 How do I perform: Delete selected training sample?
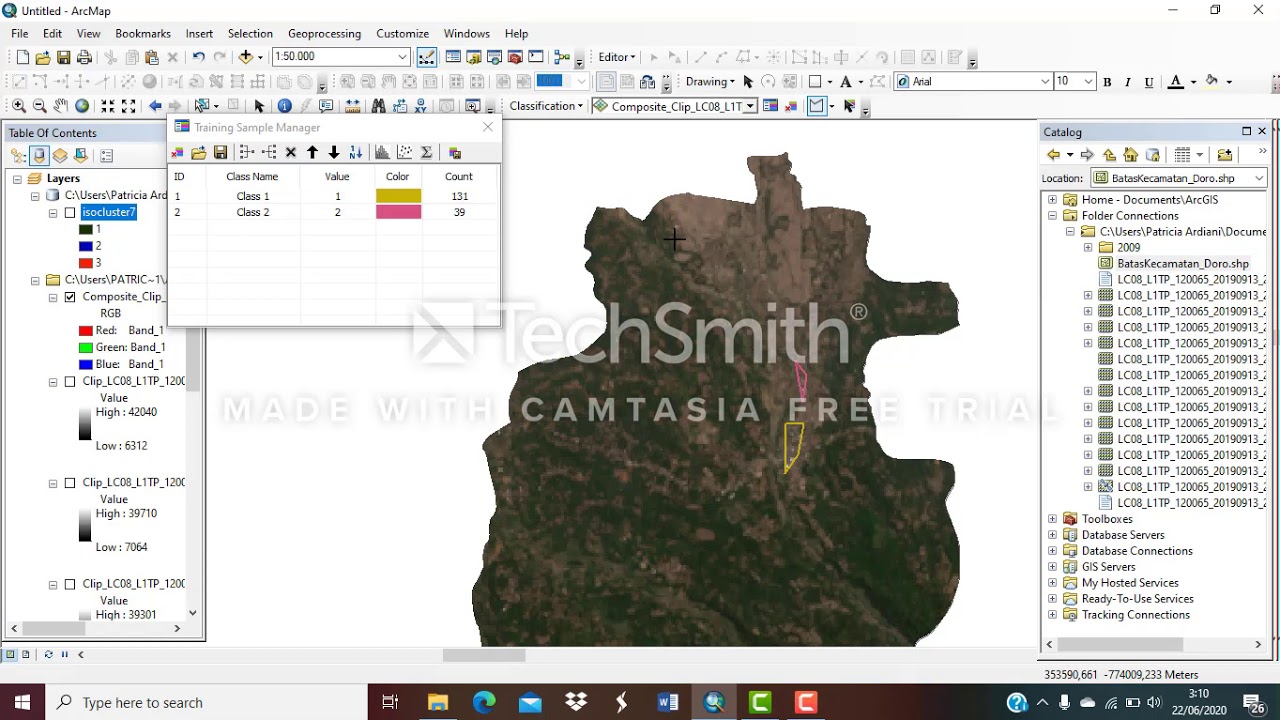291,153
